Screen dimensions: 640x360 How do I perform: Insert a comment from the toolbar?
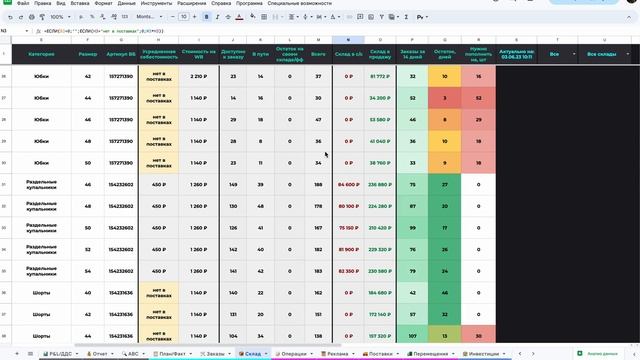click(360, 17)
